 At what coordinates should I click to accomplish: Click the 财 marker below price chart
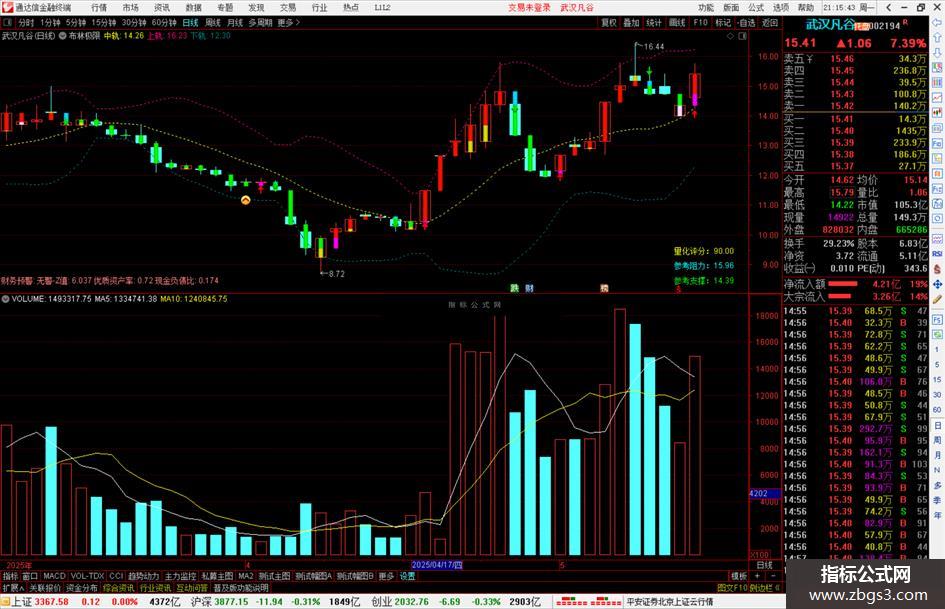529,288
